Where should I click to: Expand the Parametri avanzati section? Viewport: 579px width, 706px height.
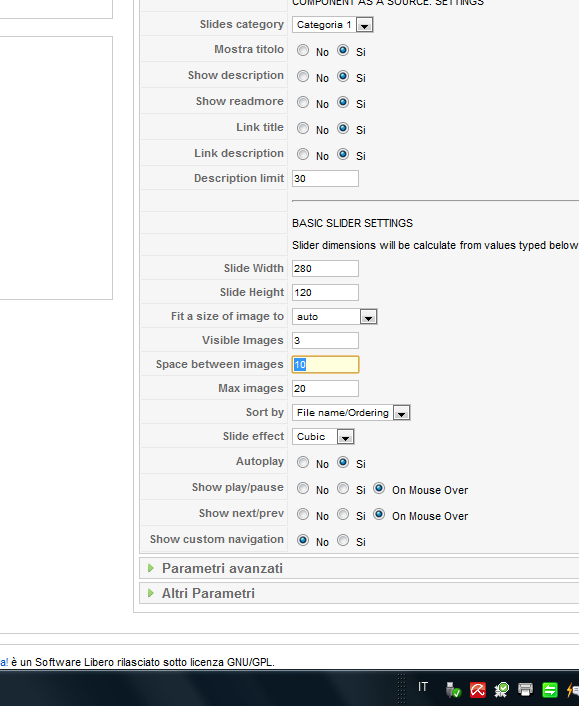pyautogui.click(x=222, y=568)
